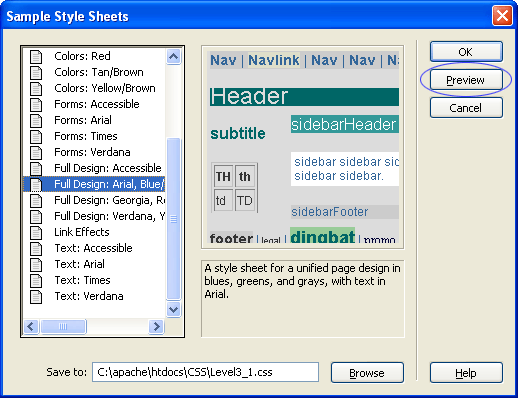Browse for a save location

click(x=367, y=373)
